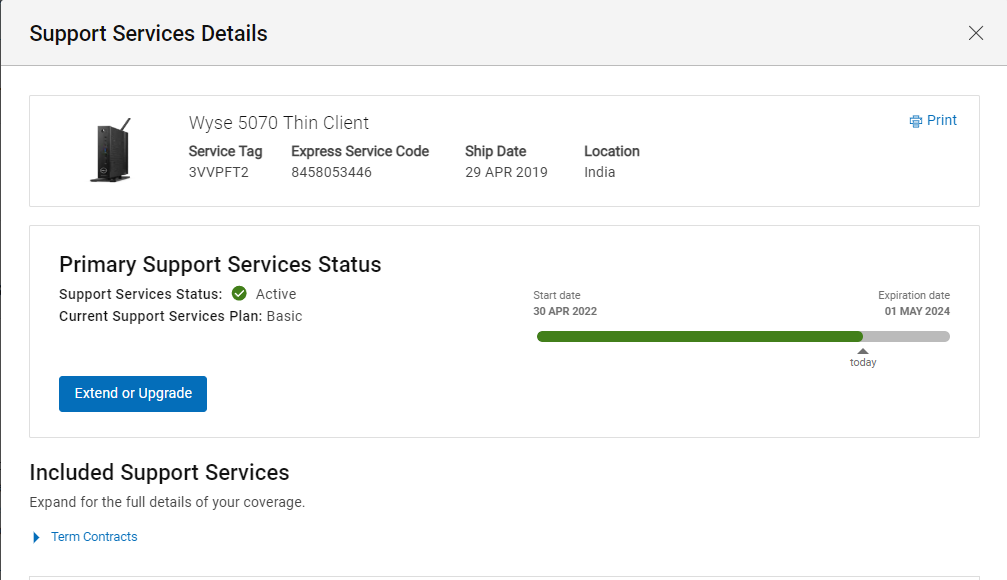The height and width of the screenshot is (580, 1007).
Task: Click the Start date 30 APR 2022
Action: pyautogui.click(x=565, y=311)
